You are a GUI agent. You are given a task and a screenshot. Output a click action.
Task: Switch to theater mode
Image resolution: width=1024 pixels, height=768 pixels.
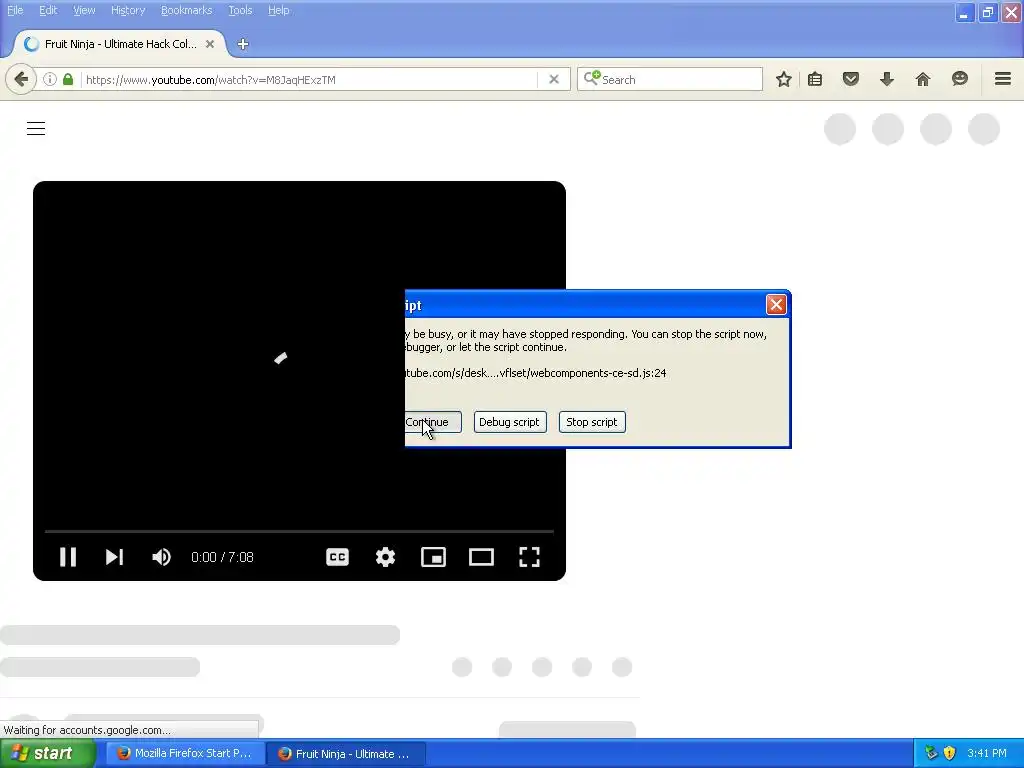pyautogui.click(x=481, y=557)
